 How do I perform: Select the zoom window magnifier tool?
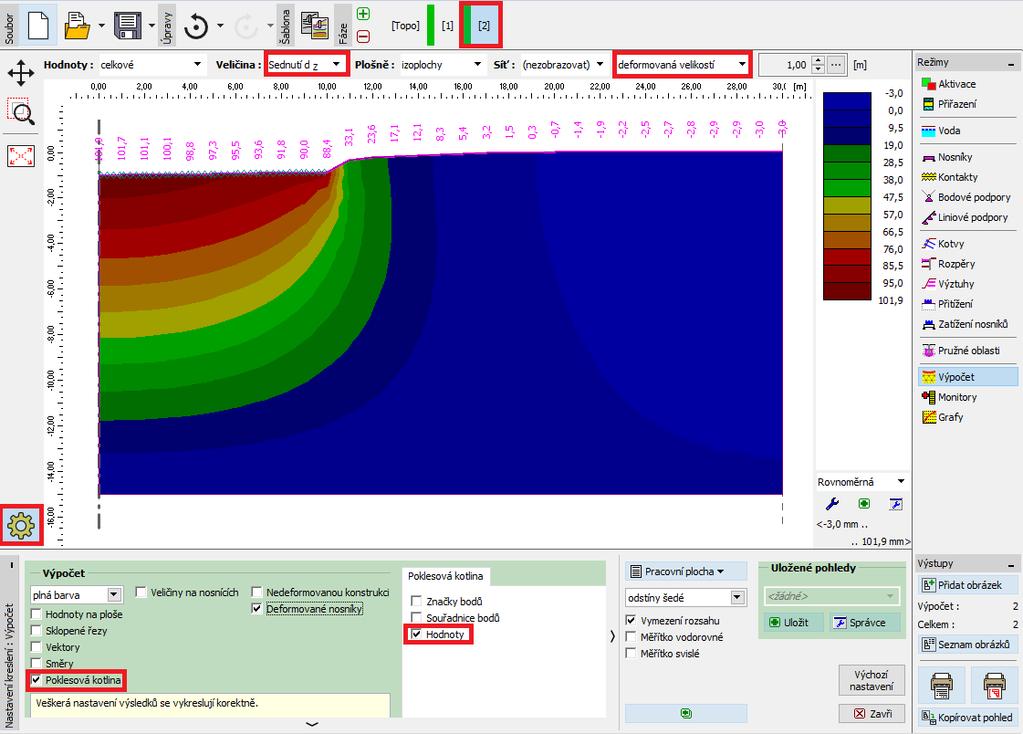[21, 112]
